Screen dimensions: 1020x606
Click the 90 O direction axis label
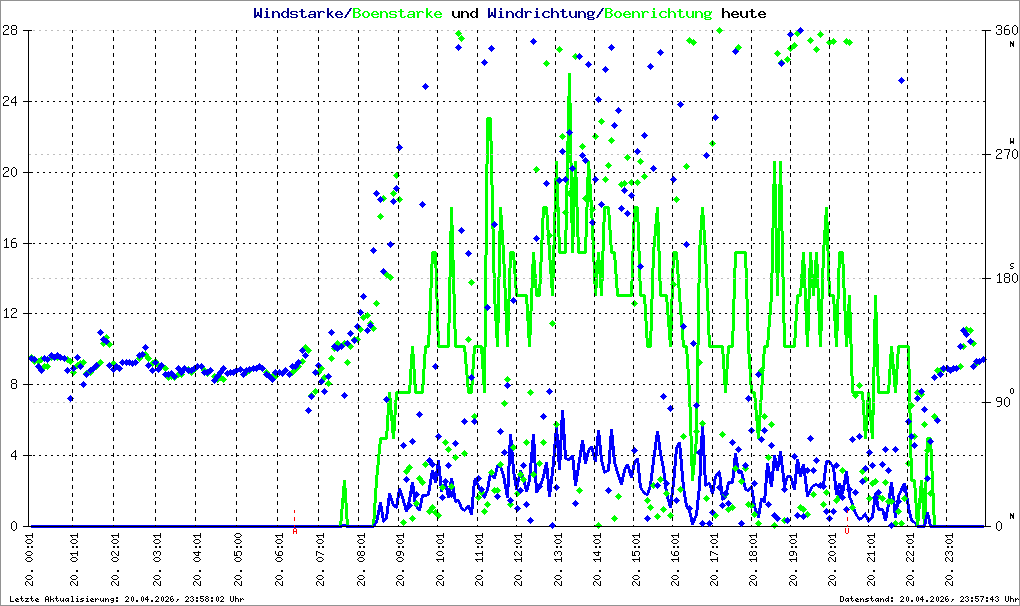pyautogui.click(x=1003, y=402)
